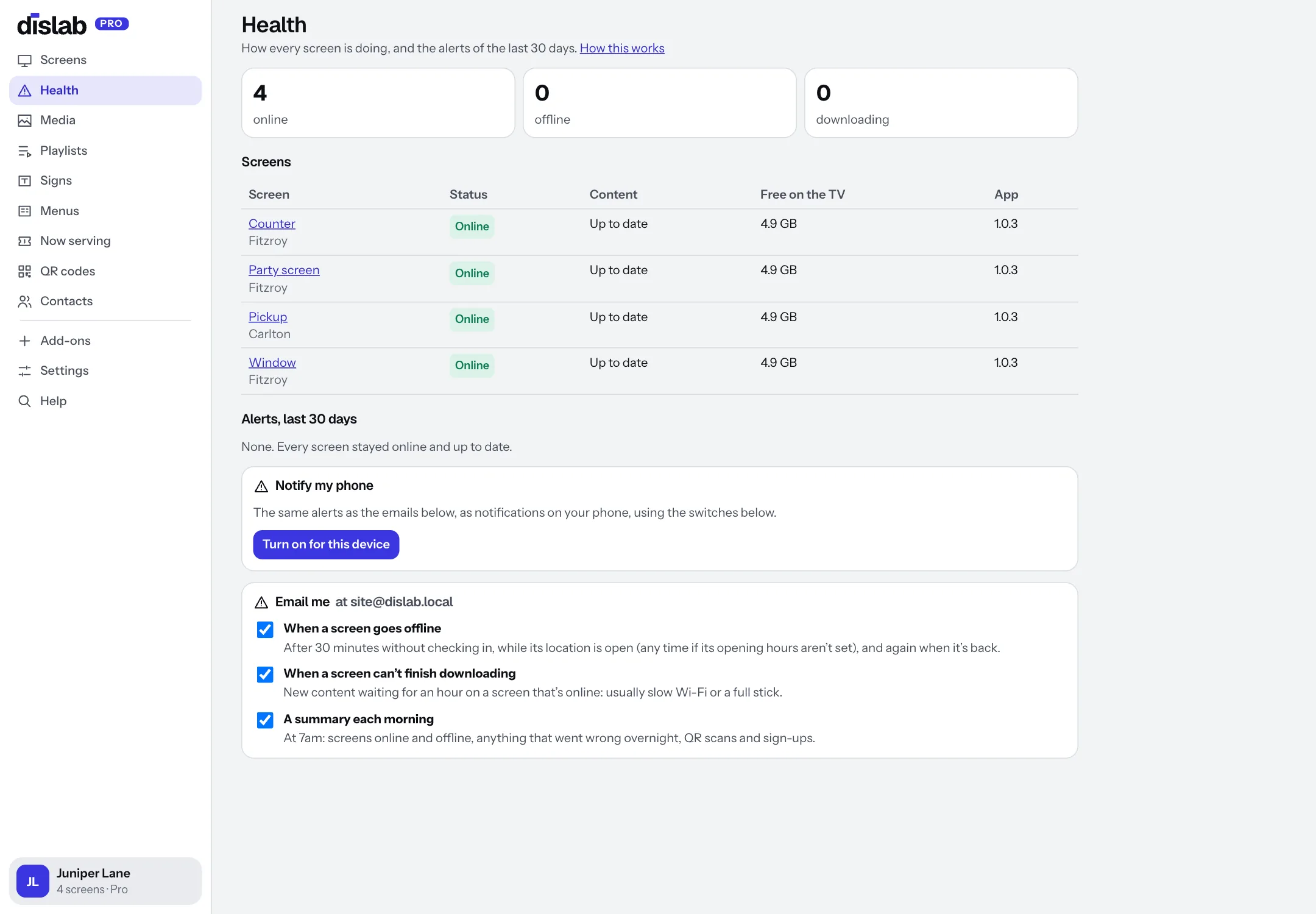
Task: Click the triangle icon beside Notify my phone
Action: (x=261, y=486)
